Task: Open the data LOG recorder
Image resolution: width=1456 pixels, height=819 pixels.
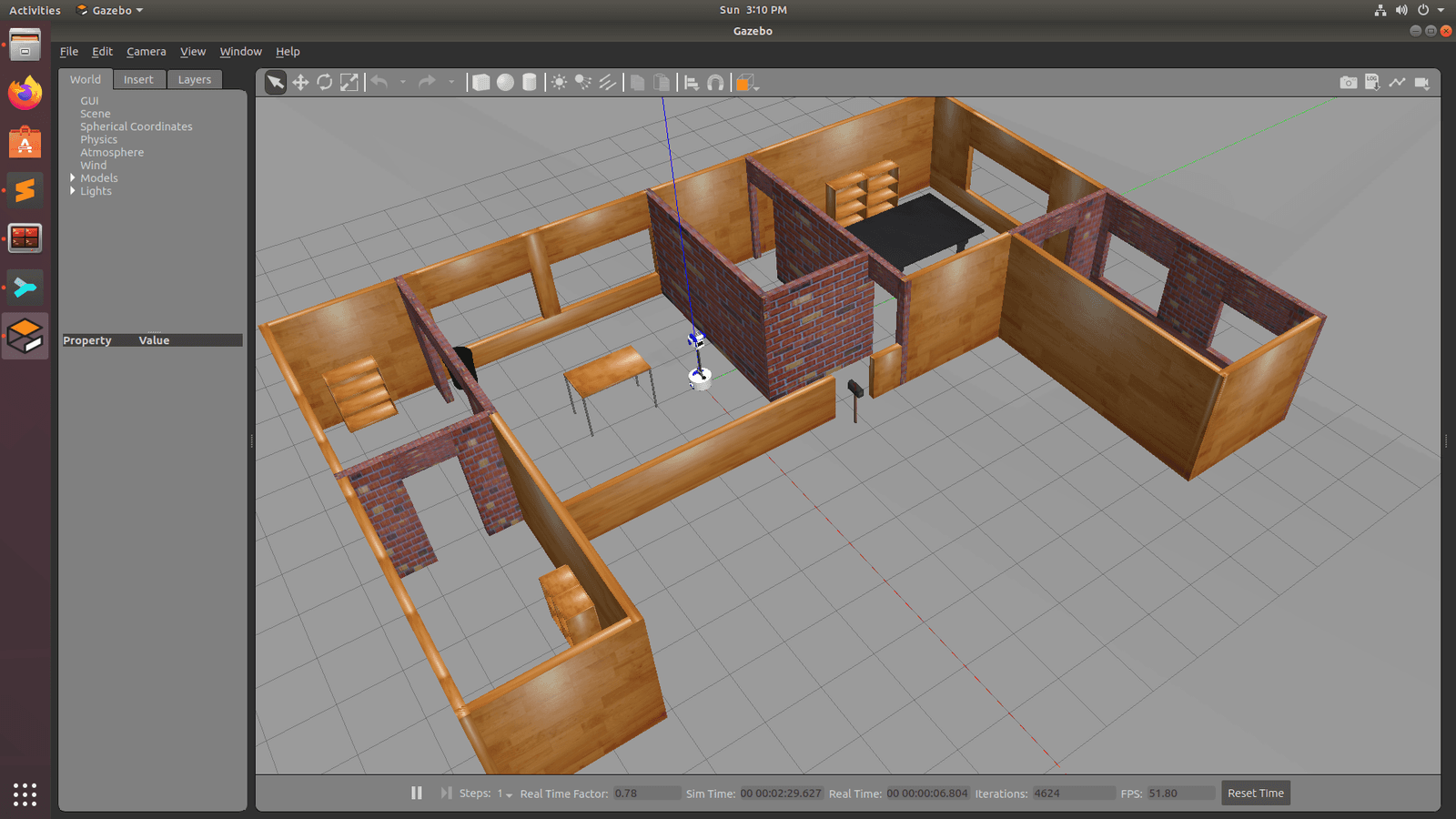Action: 1372,83
